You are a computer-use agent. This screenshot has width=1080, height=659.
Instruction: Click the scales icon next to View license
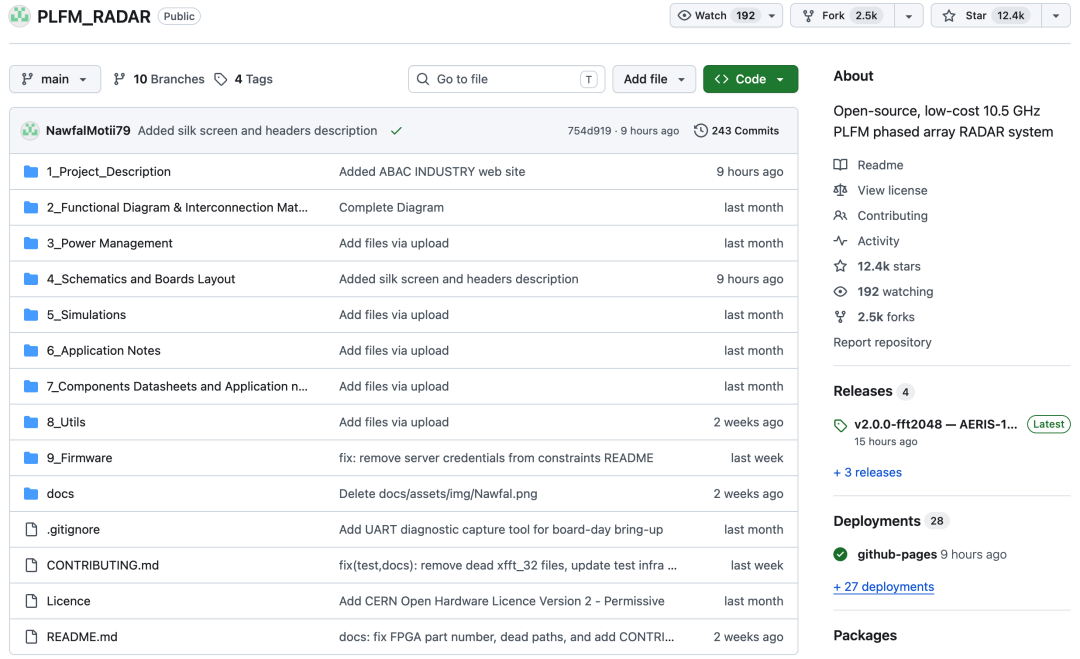click(x=840, y=190)
